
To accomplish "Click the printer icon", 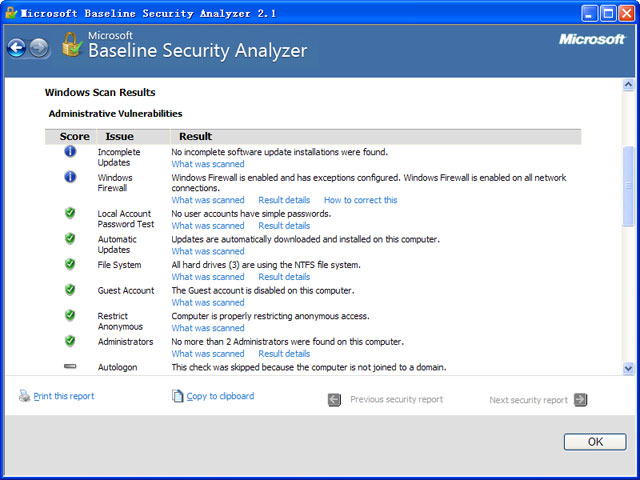I will [x=24, y=396].
